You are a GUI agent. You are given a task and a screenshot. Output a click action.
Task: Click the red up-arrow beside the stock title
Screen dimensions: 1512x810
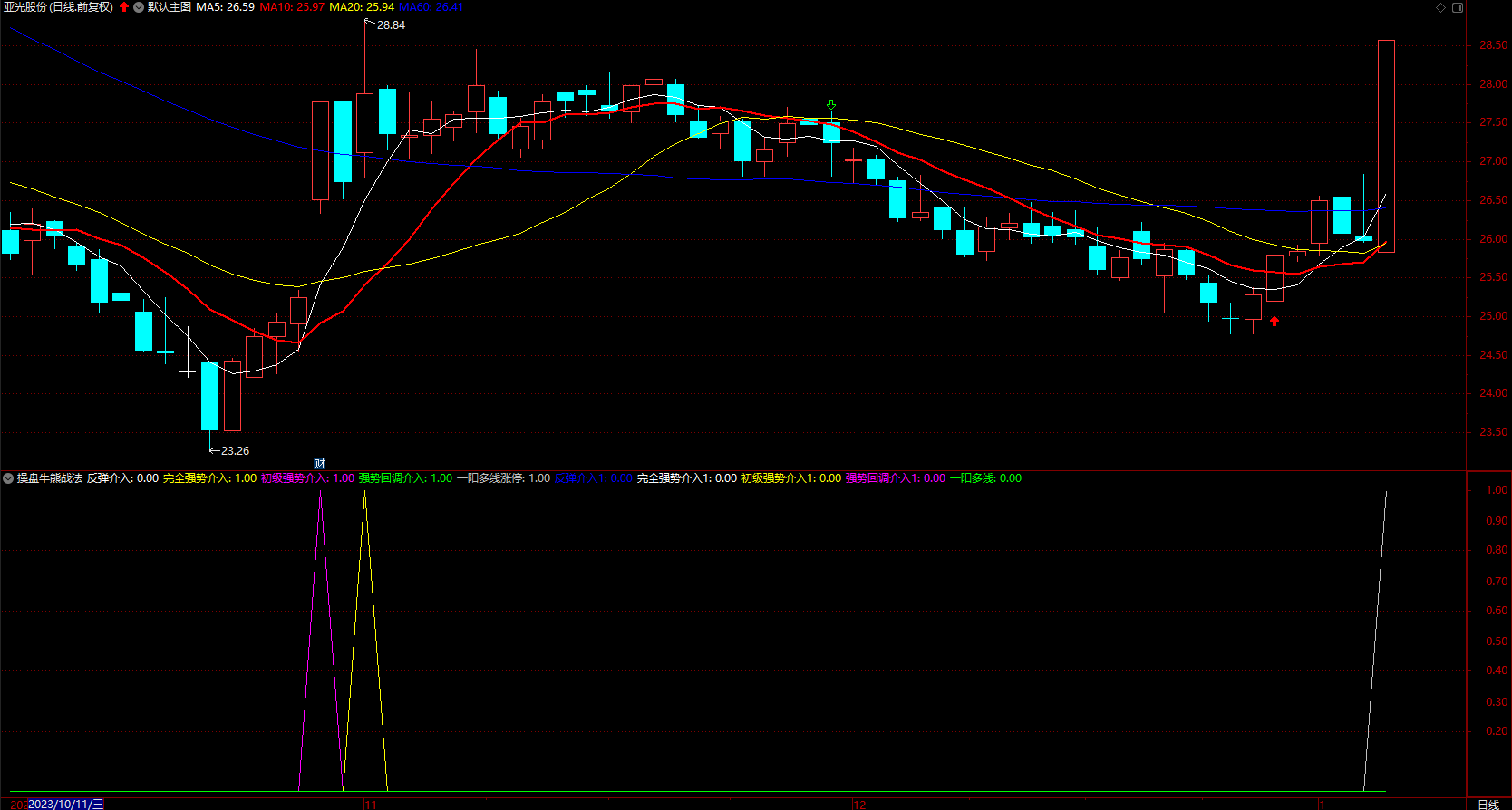click(x=124, y=7)
